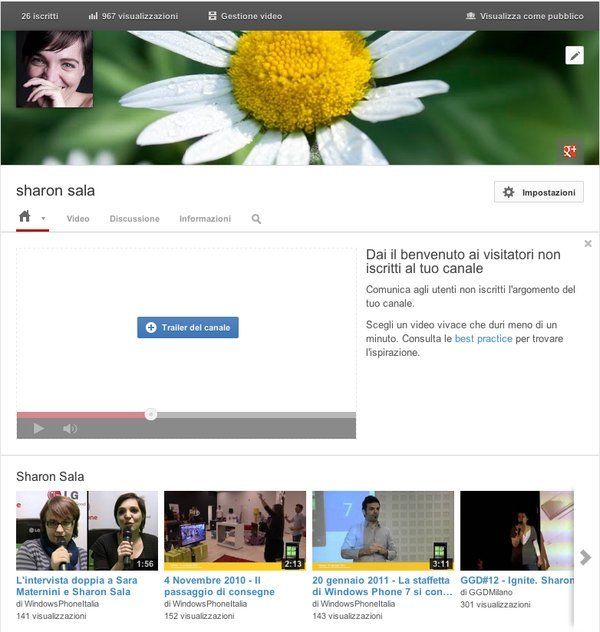Open title link 4 Novembre 2010 - Il passaggio
600x632 pixels.
tap(219, 586)
